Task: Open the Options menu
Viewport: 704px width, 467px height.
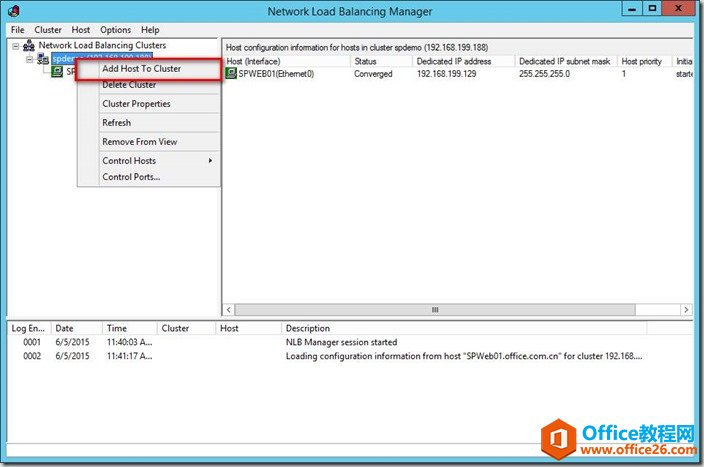Action: (115, 30)
